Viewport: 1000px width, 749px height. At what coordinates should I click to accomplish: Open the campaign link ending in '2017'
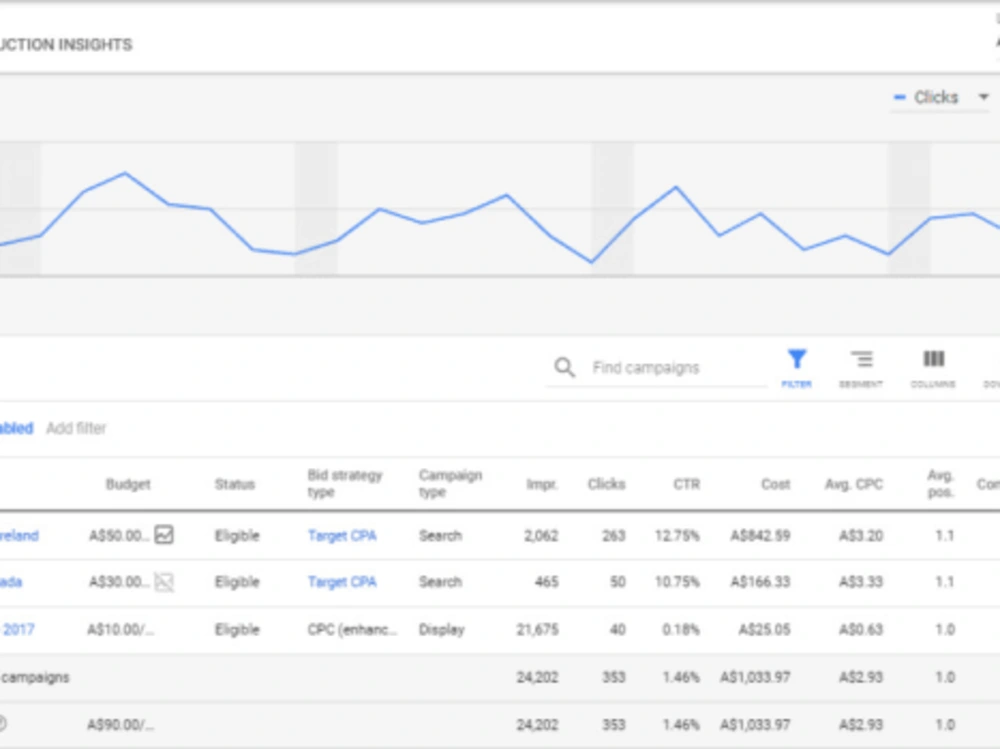pyautogui.click(x=18, y=630)
